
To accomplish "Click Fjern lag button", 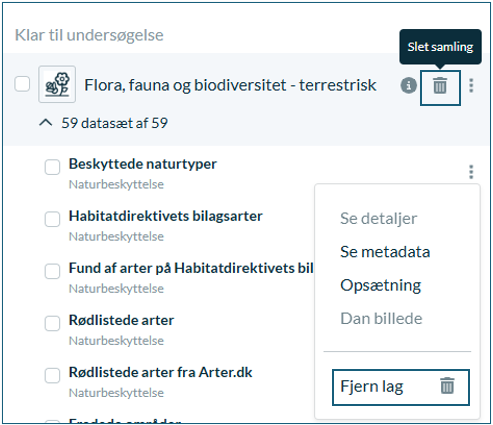I will (401, 387).
